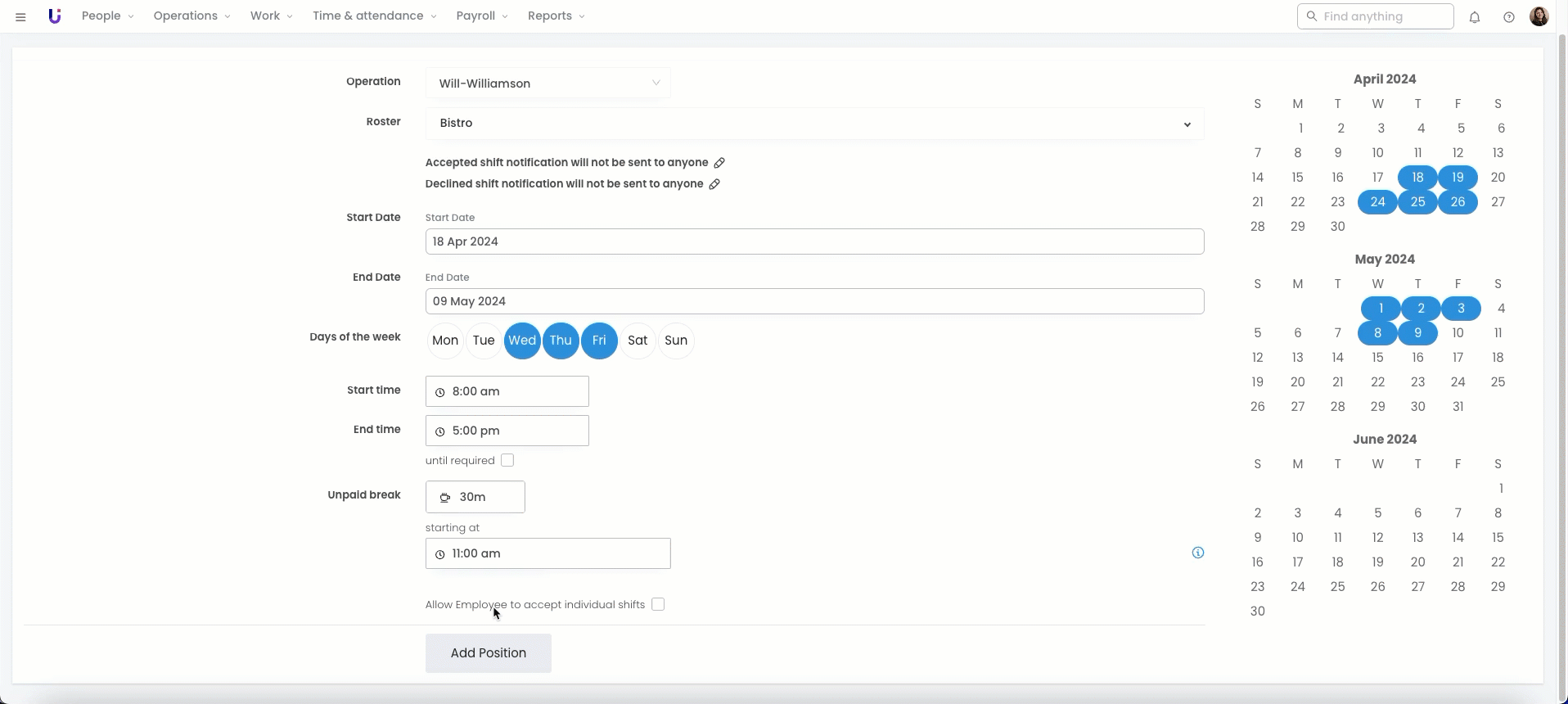Edit accepted shift notification recipients
This screenshot has width=1568, height=704.
(719, 163)
